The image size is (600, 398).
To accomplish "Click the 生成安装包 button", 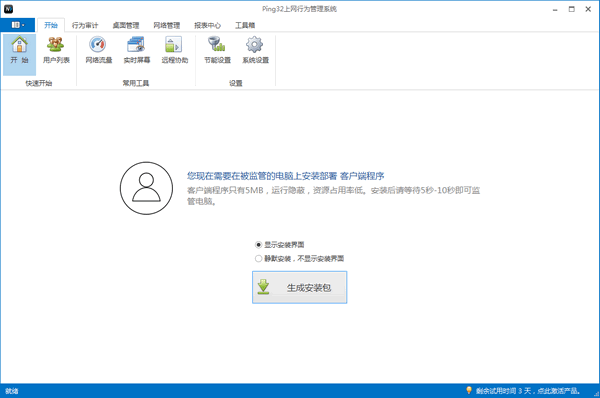I will (x=300, y=287).
